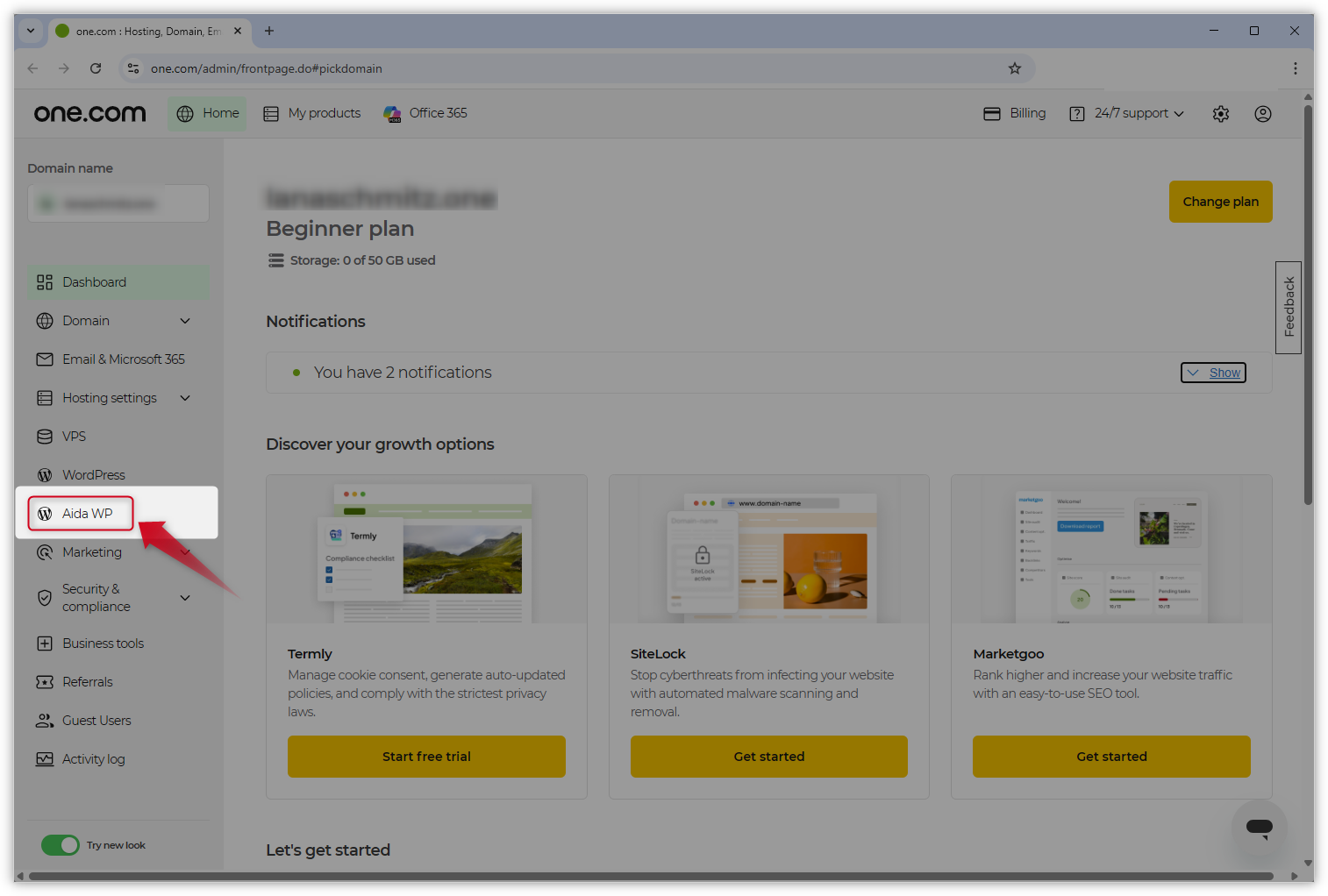The height and width of the screenshot is (896, 1328).
Task: Click the Termly preview thumbnail
Action: click(x=426, y=550)
